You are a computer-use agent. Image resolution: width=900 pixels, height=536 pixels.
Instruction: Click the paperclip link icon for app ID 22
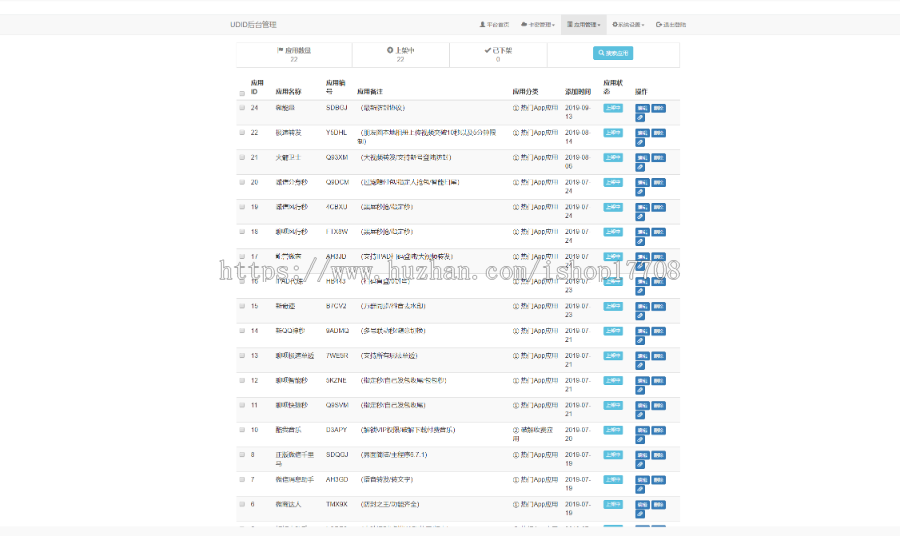click(x=640, y=142)
